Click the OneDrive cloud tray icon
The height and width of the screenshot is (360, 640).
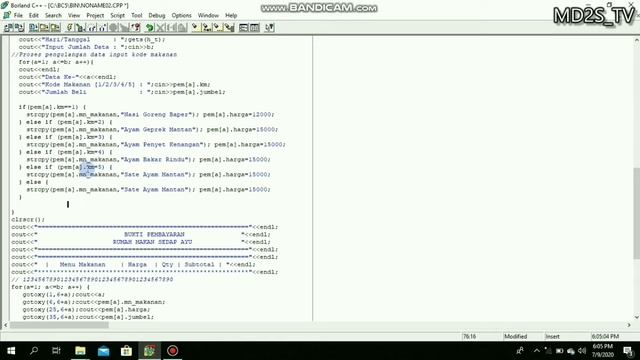571,351
